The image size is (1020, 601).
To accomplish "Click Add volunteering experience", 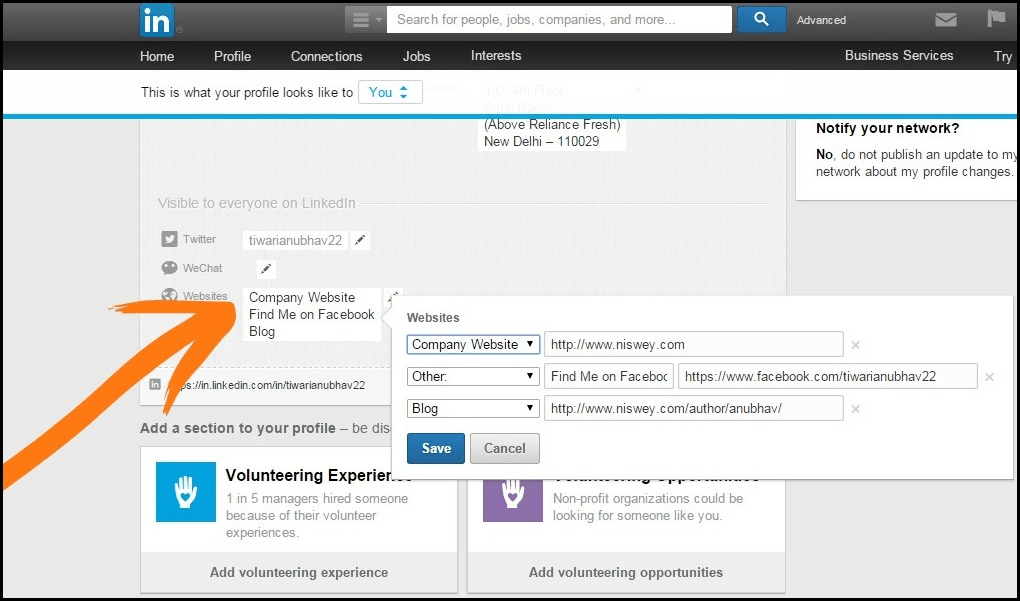I will click(299, 572).
